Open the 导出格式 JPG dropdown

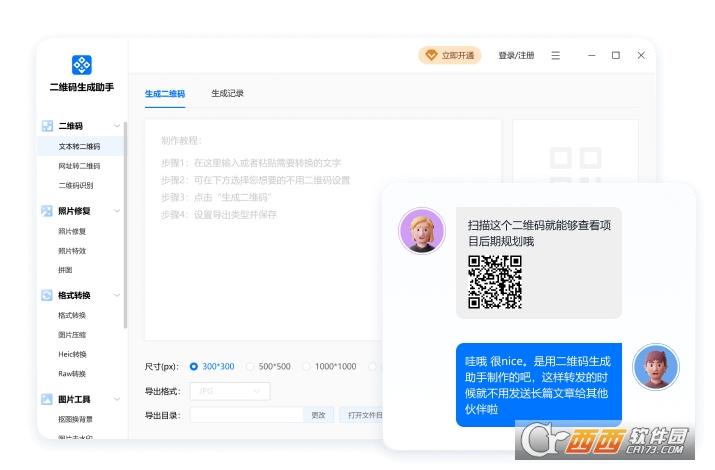coord(230,391)
